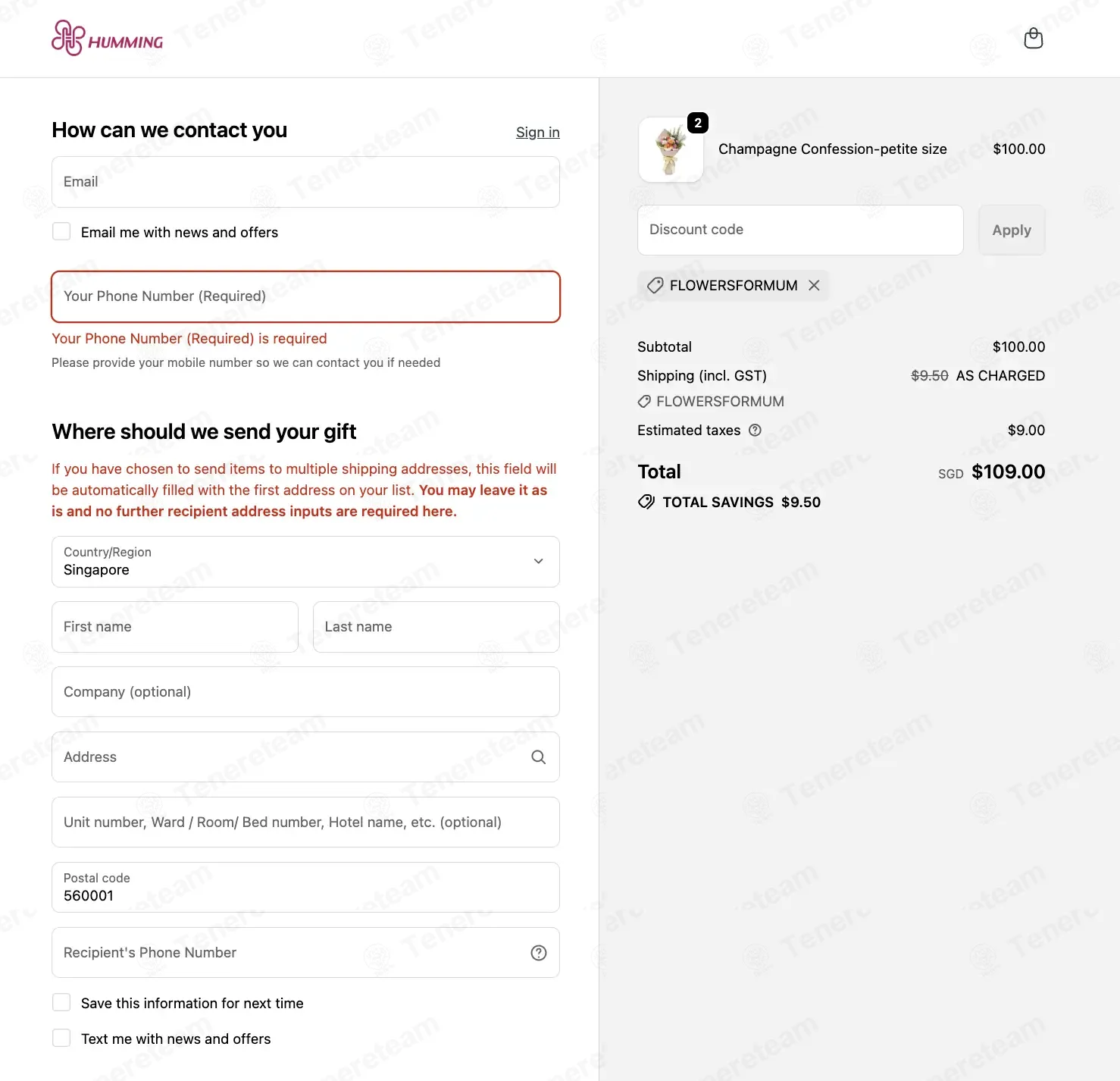Open the shopping bag icon
This screenshot has width=1120, height=1081.
pyautogui.click(x=1033, y=38)
